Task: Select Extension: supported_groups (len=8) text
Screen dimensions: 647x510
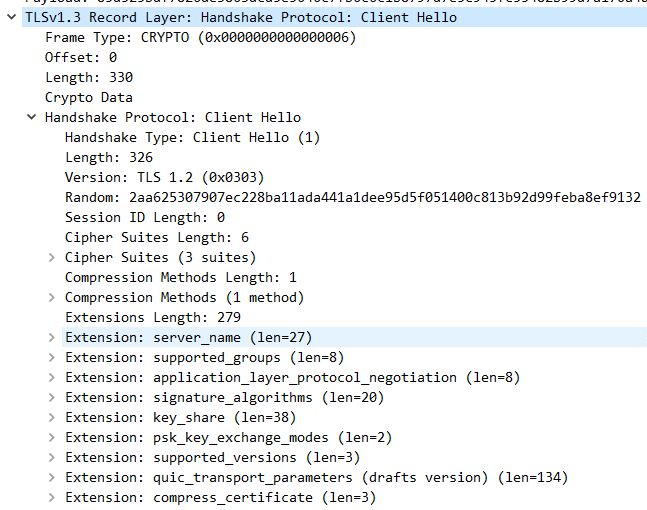Action: tap(205, 357)
